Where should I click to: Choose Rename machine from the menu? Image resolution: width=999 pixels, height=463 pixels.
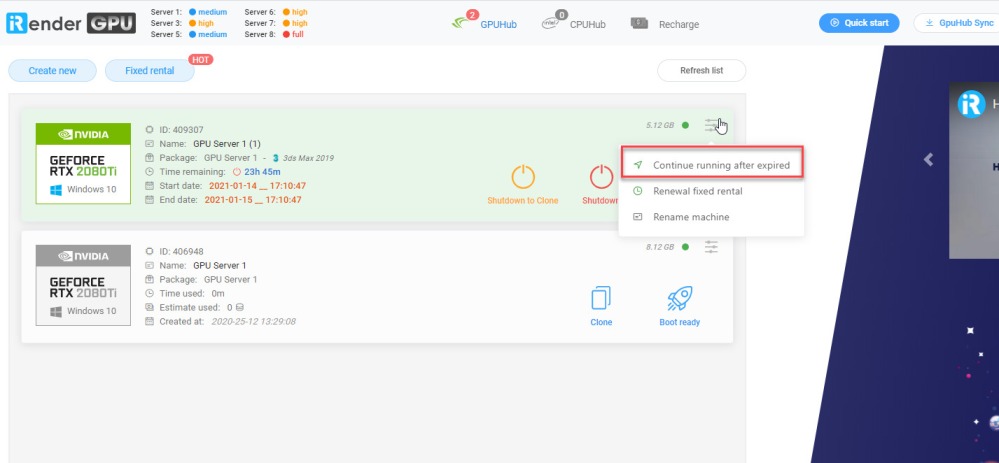click(x=690, y=217)
